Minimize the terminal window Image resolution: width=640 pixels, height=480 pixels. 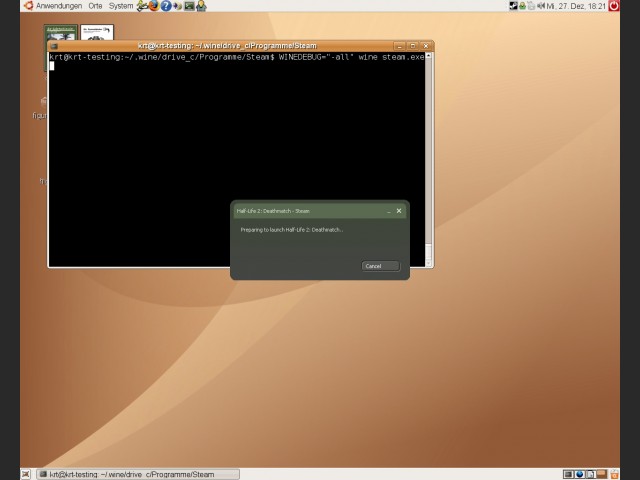400,46
